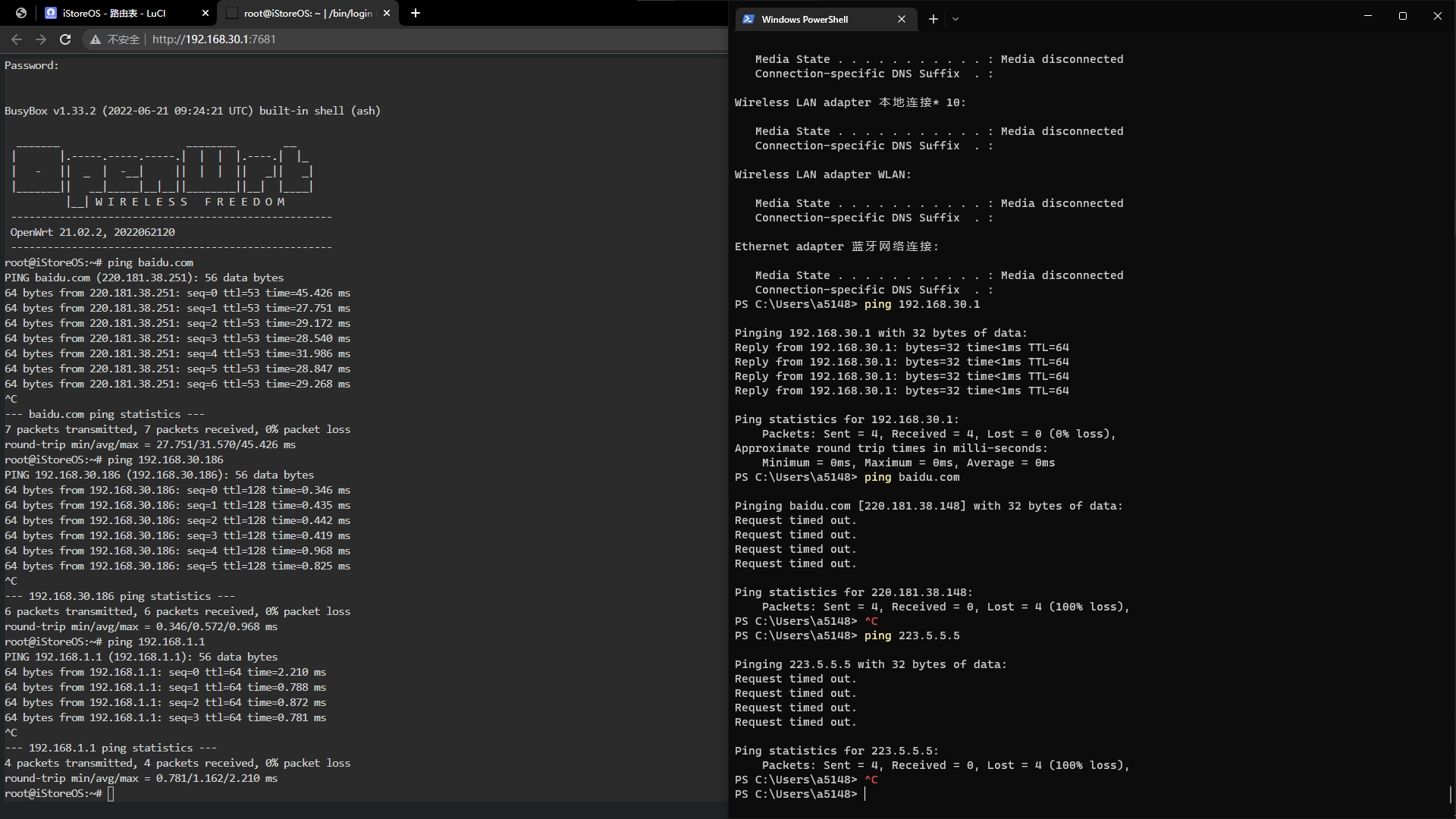Click the globe icon left of tabs

pos(21,13)
